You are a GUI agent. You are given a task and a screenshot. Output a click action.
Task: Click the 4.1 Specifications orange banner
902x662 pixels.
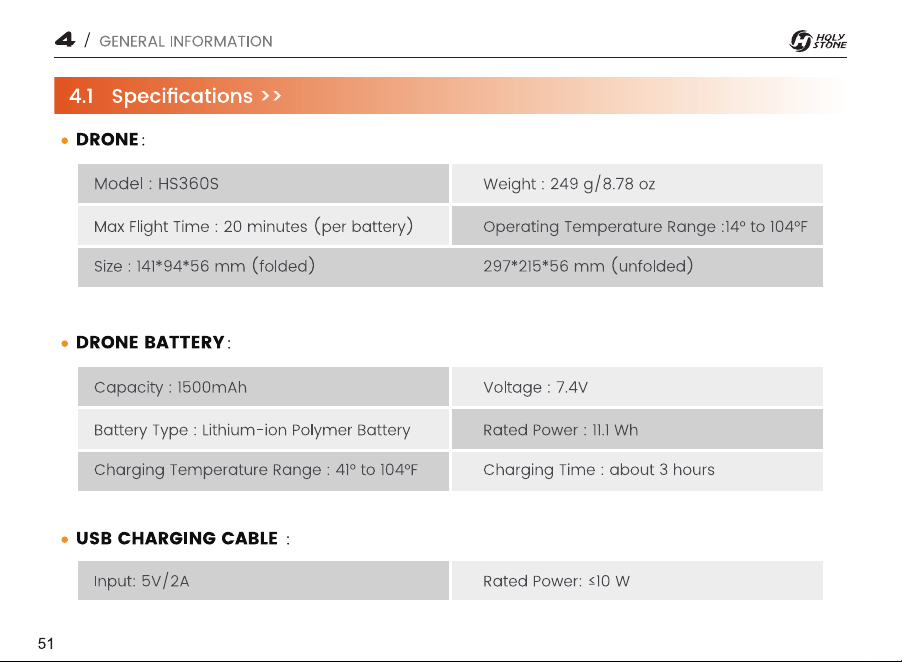pos(450,95)
